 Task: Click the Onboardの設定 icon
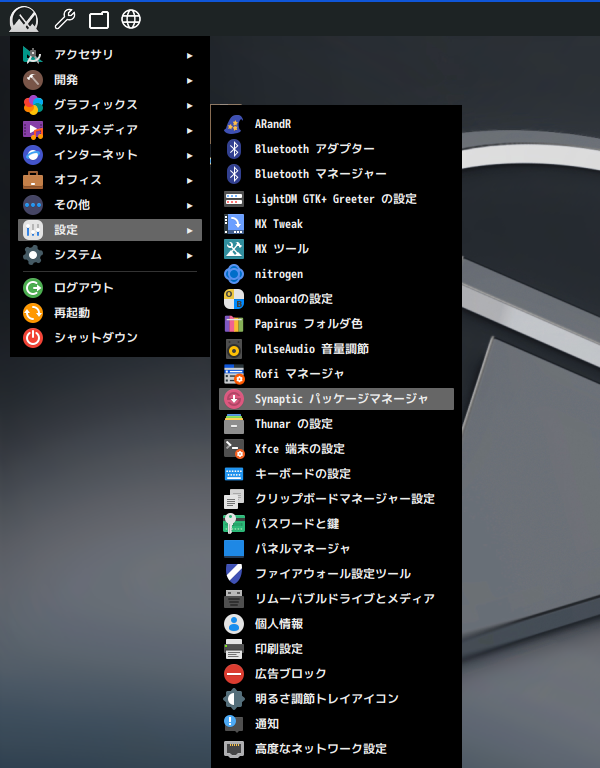click(234, 299)
